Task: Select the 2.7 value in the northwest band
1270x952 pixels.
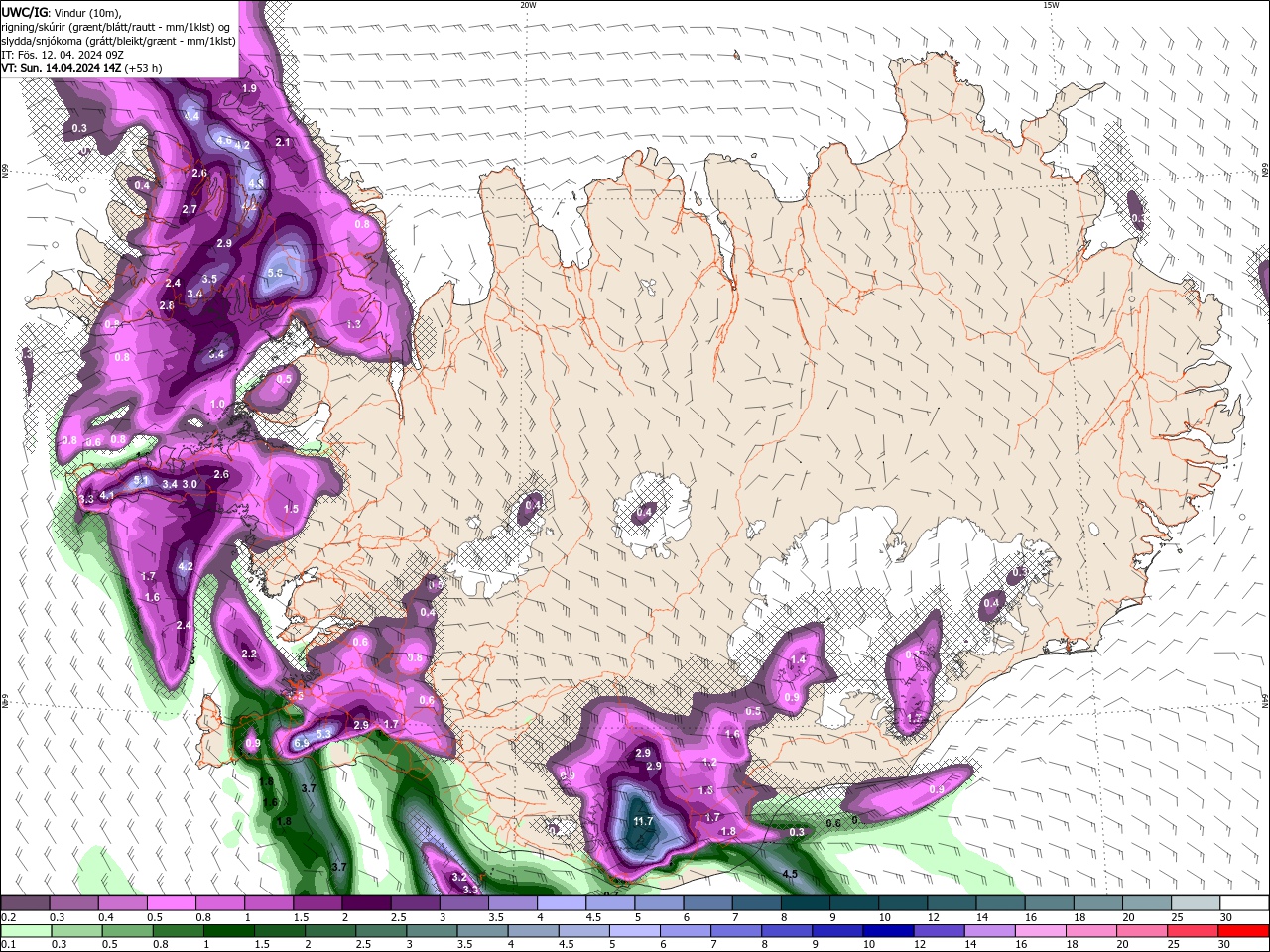Action: [x=190, y=209]
